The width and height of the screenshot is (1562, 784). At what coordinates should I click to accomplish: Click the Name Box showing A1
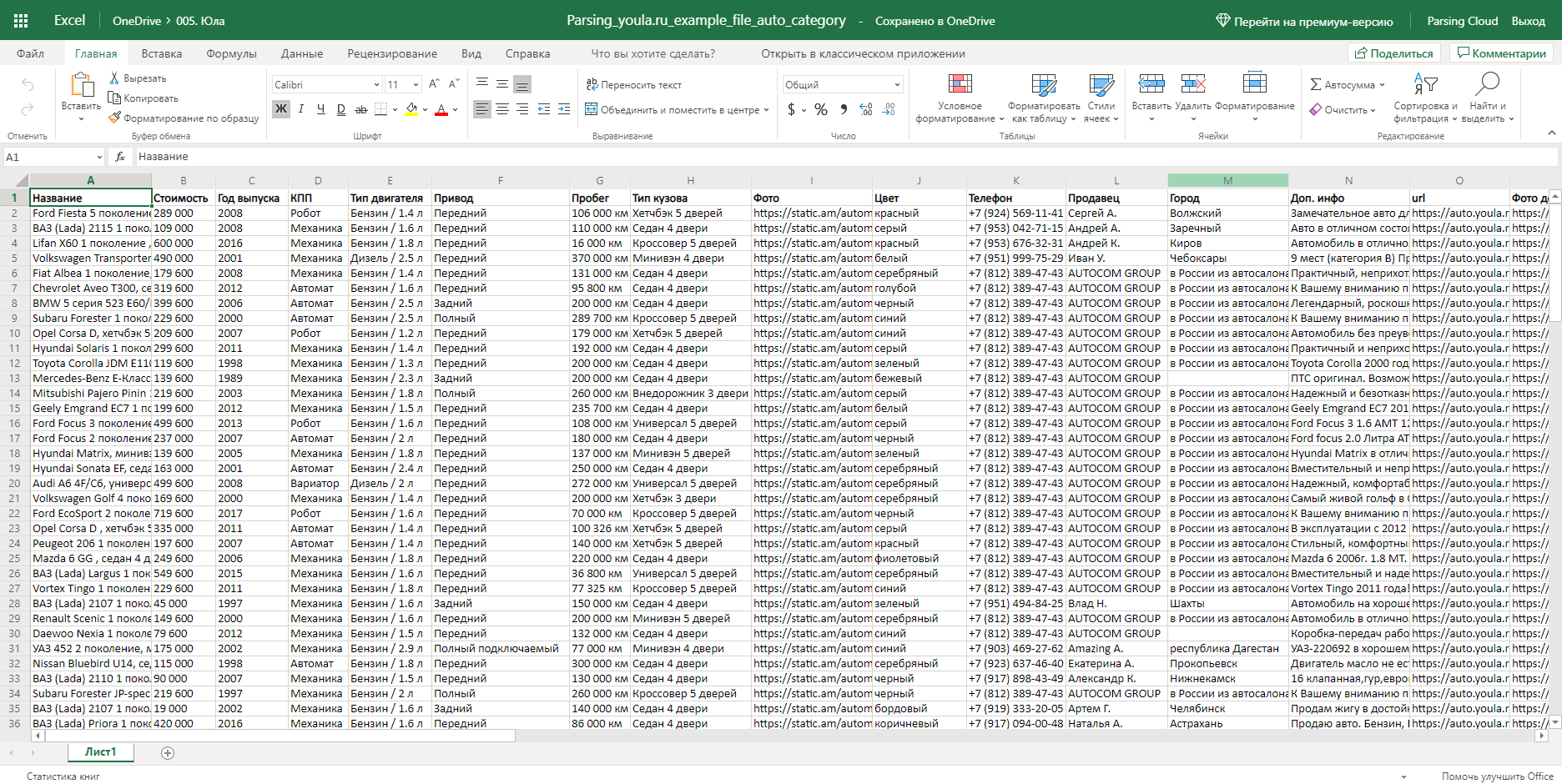(x=53, y=157)
